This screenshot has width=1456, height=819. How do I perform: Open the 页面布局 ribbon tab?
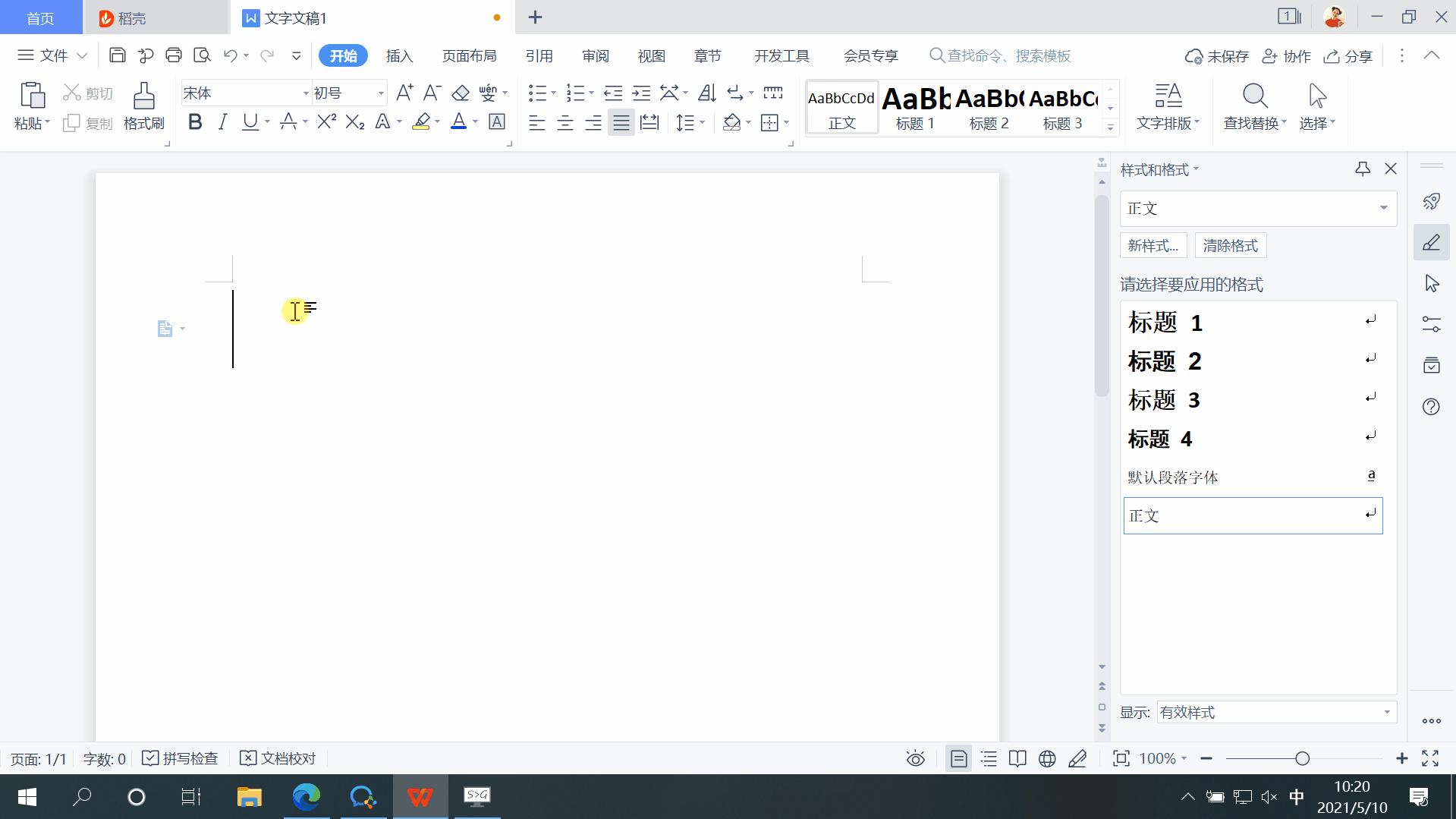(x=469, y=56)
